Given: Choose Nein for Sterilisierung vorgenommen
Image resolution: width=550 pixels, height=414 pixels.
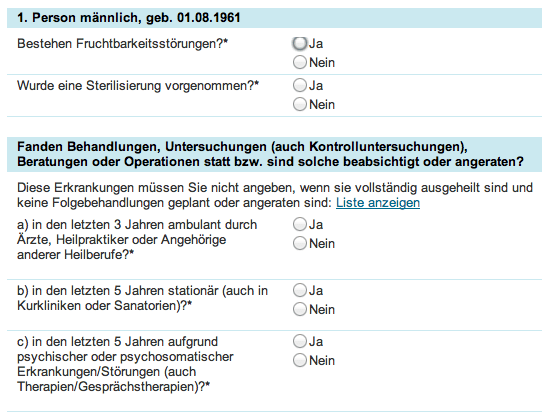Looking at the screenshot, I should tap(300, 104).
